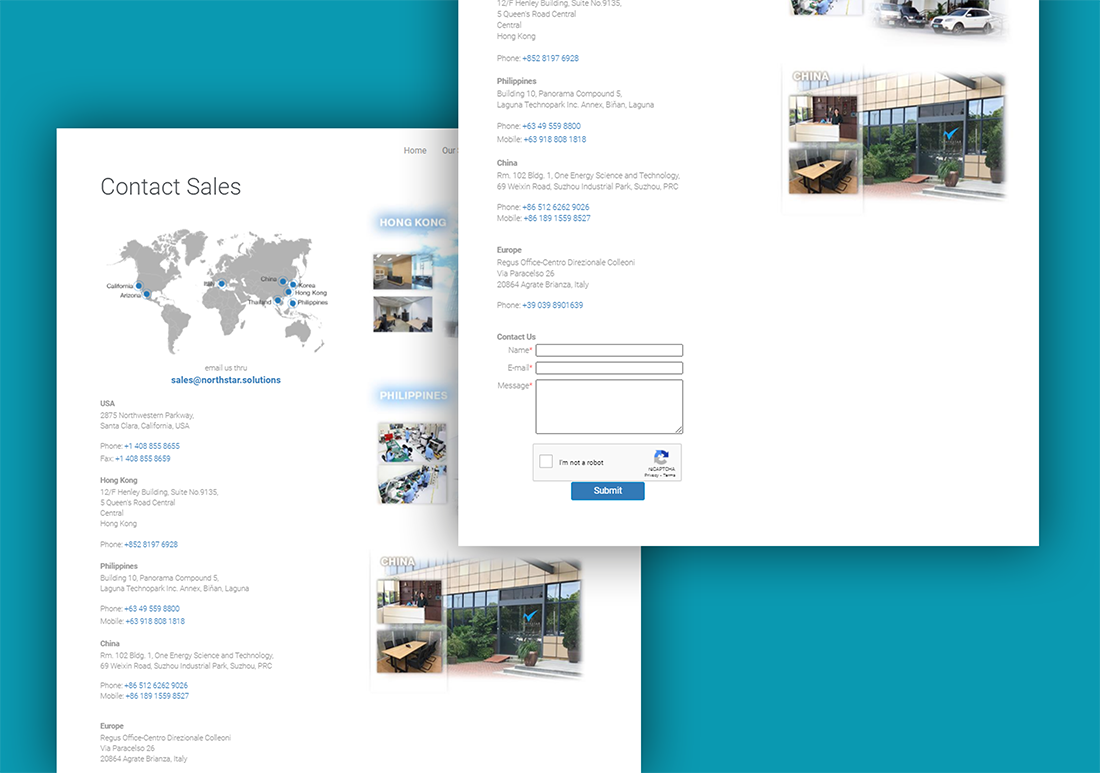
Task: Click Europe phone link +39 039 8901639
Action: (x=552, y=305)
